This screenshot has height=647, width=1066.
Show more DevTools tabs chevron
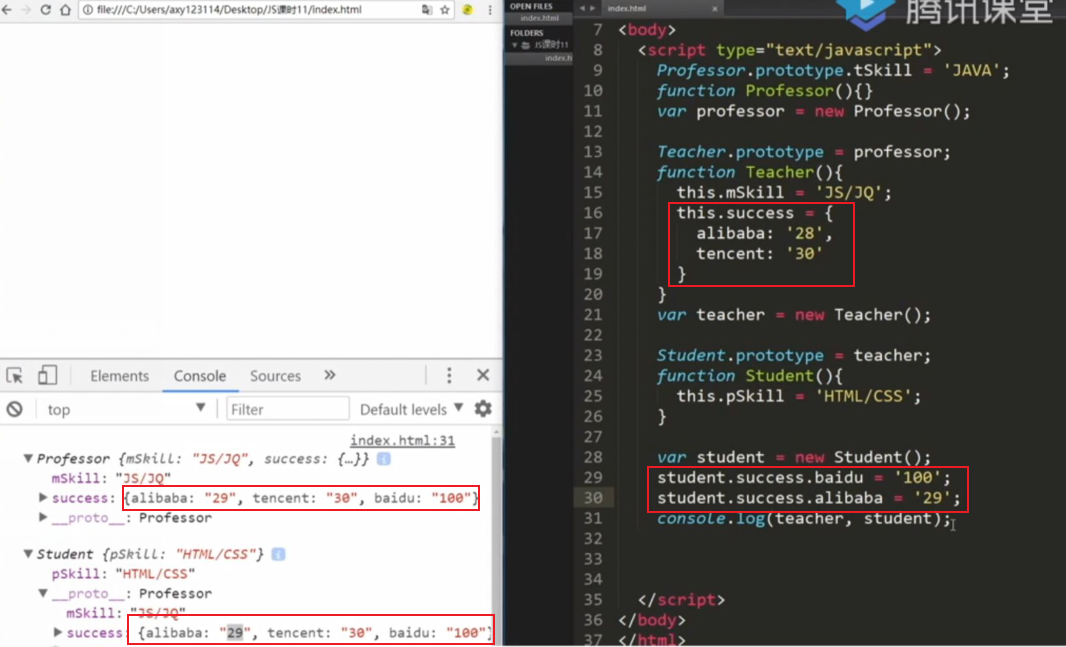(x=330, y=375)
